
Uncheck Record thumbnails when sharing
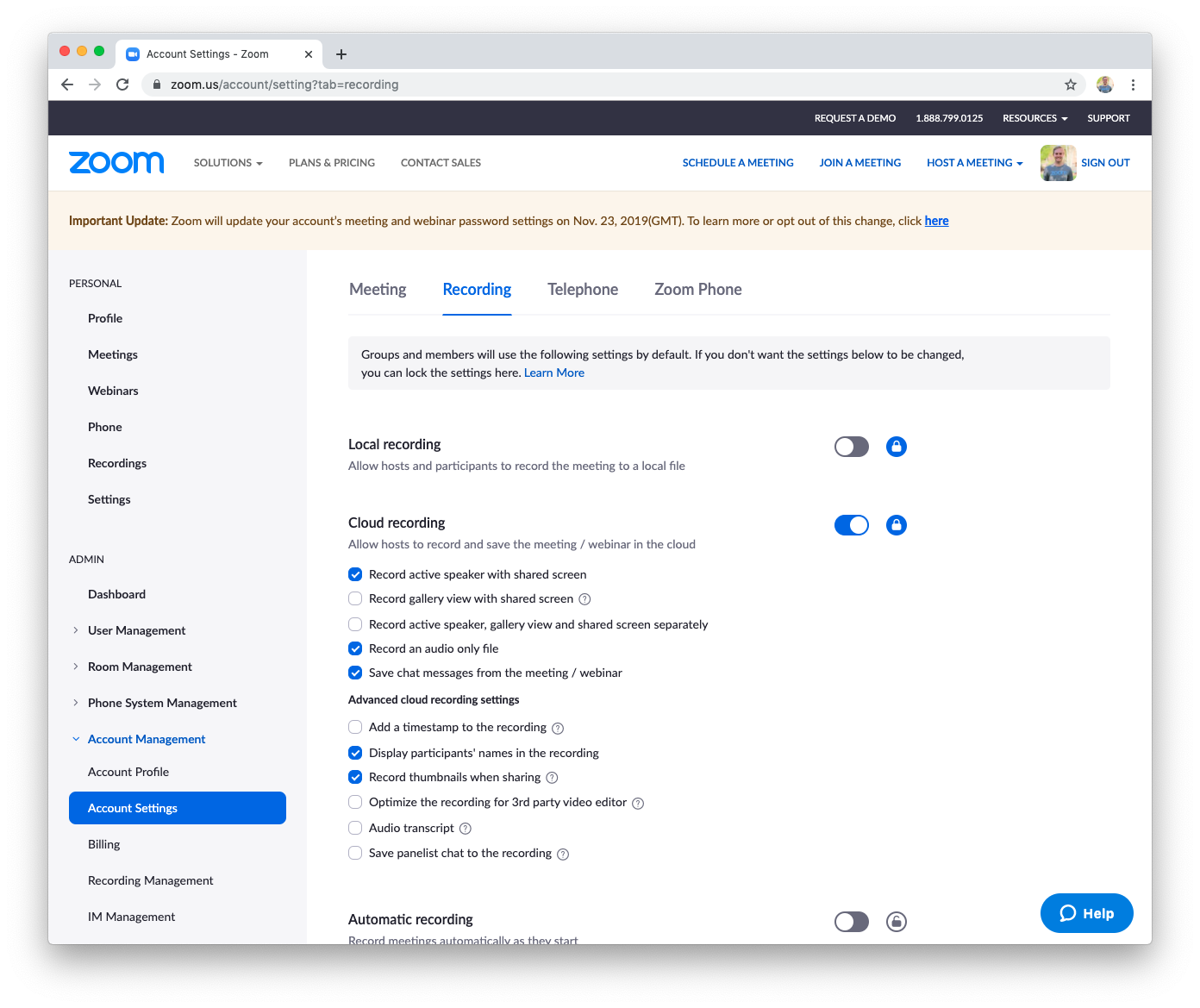(x=355, y=777)
